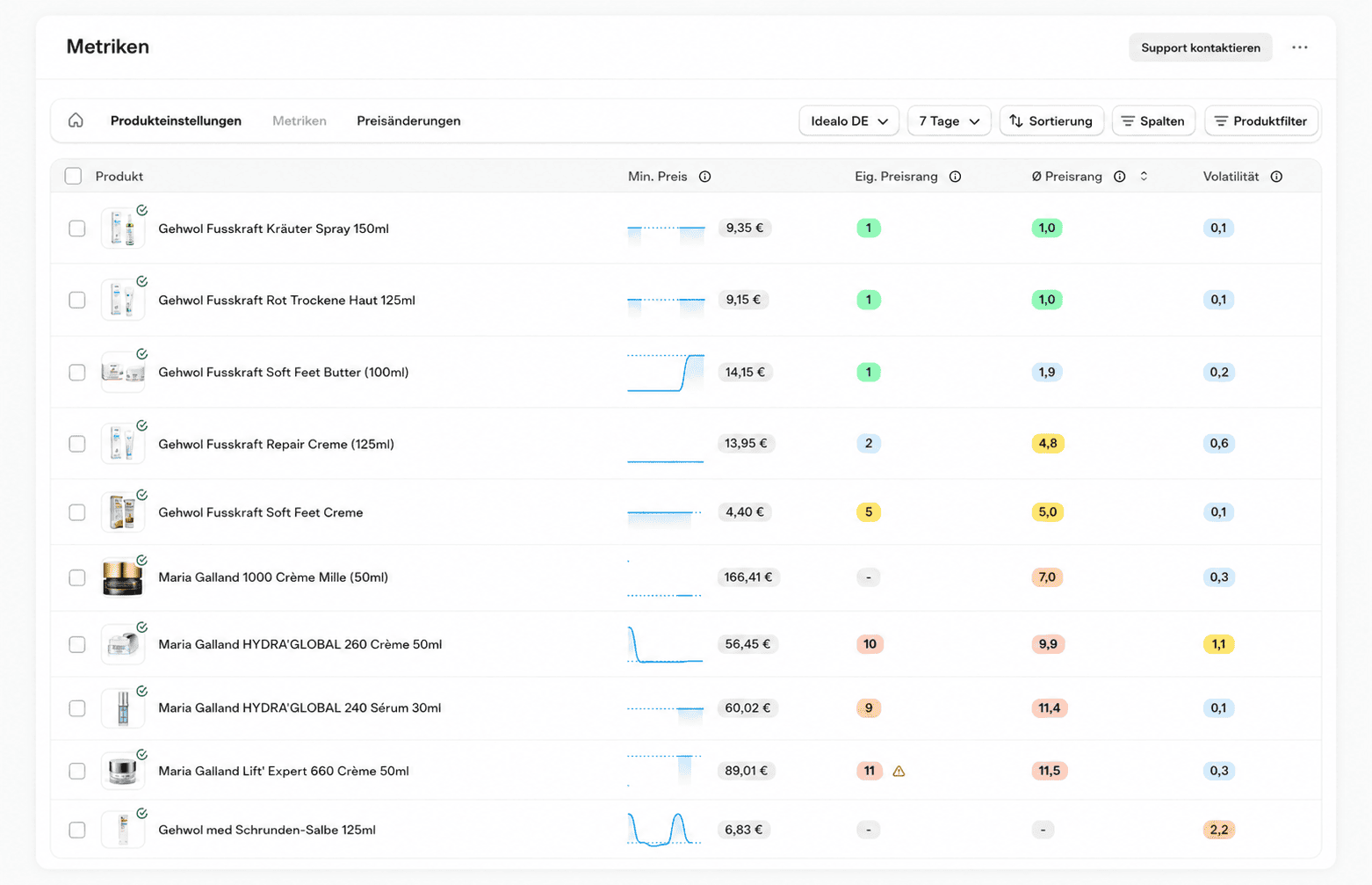Click green check badge on Repair Creme thumbnail

(141, 425)
